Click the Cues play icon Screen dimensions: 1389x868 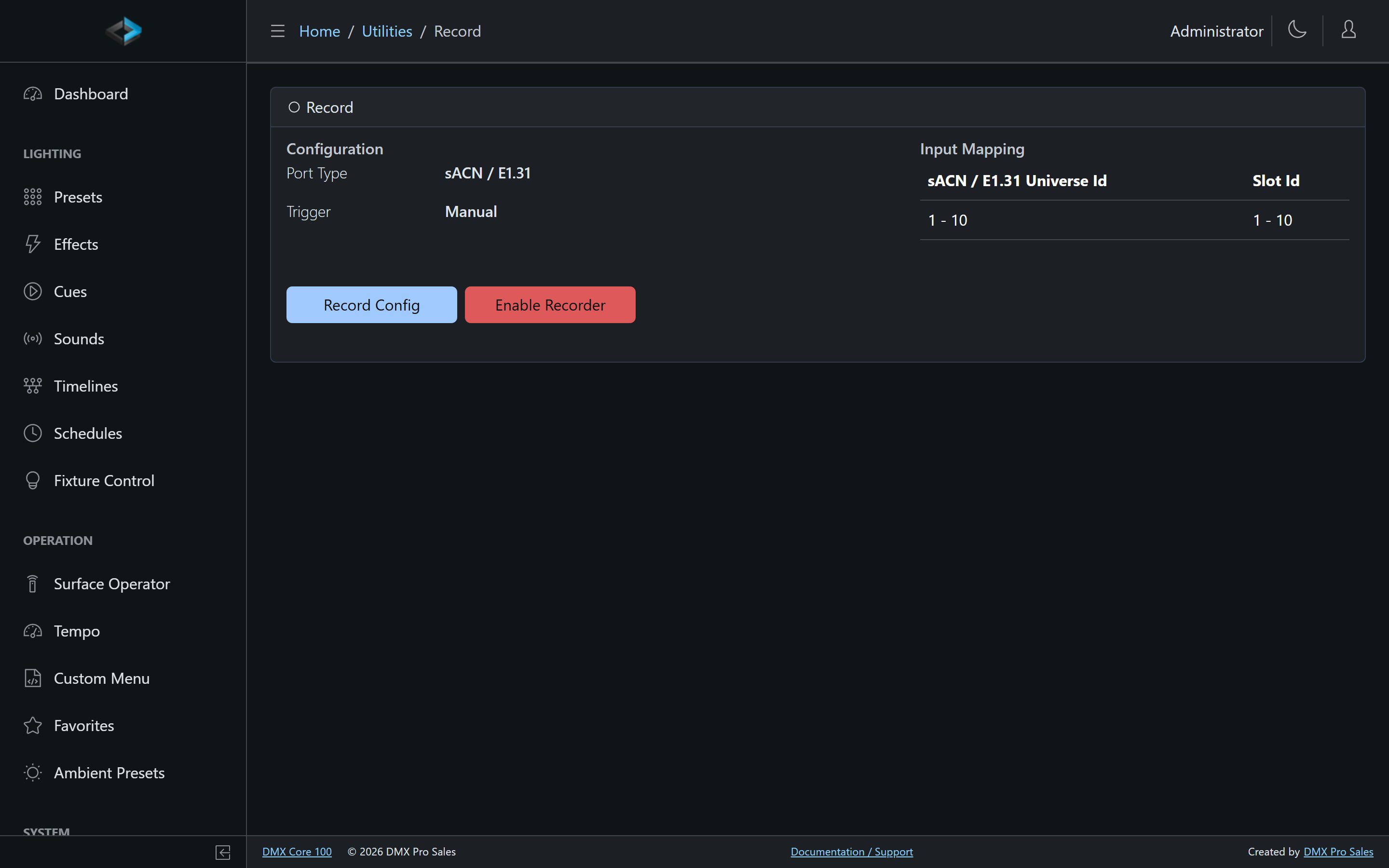pyautogui.click(x=33, y=292)
